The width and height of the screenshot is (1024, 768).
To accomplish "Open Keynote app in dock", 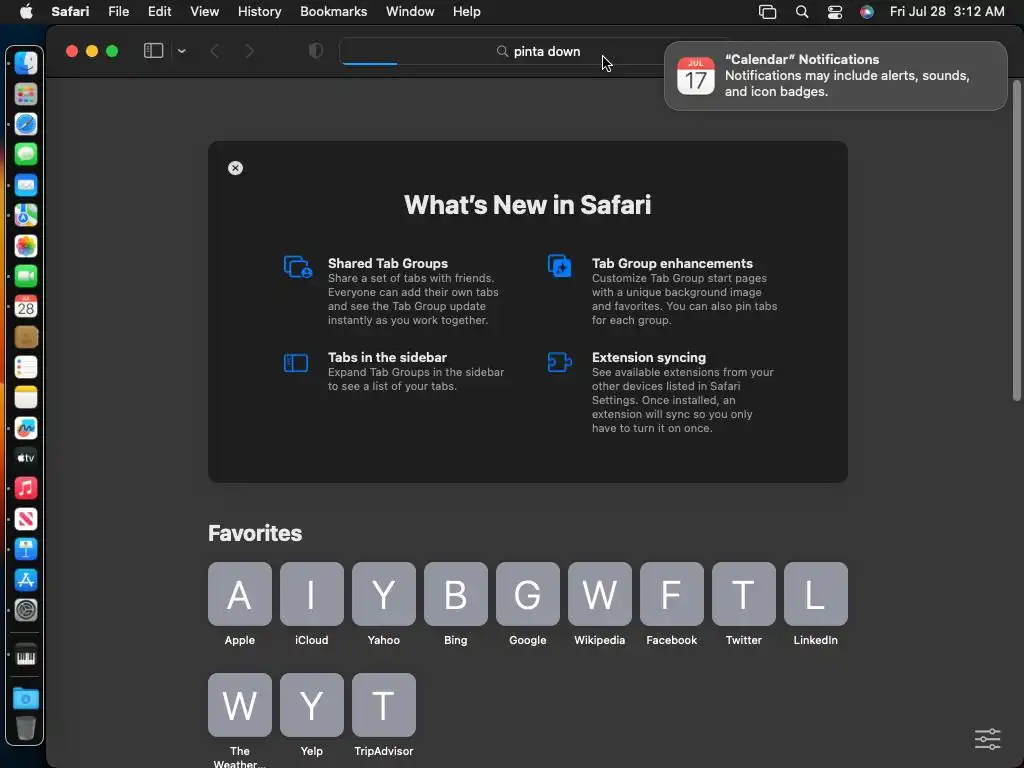I will pos(25,549).
